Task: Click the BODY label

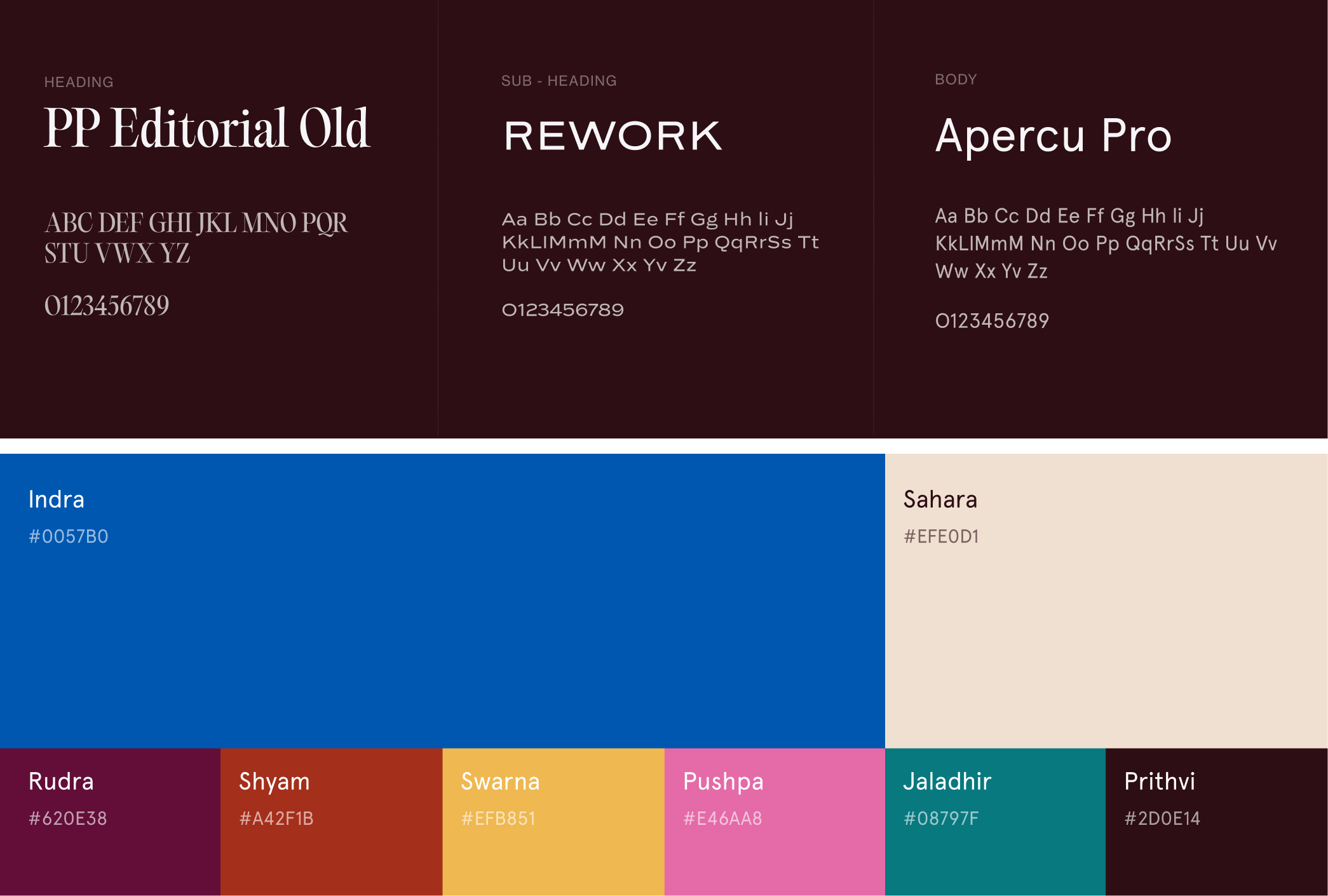Action: [956, 79]
